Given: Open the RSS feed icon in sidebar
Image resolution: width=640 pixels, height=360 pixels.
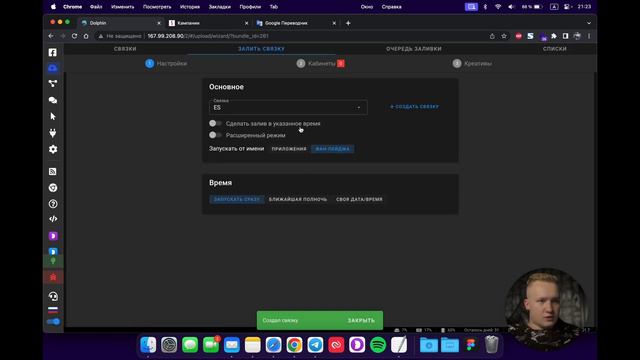Looking at the screenshot, I should [53, 171].
